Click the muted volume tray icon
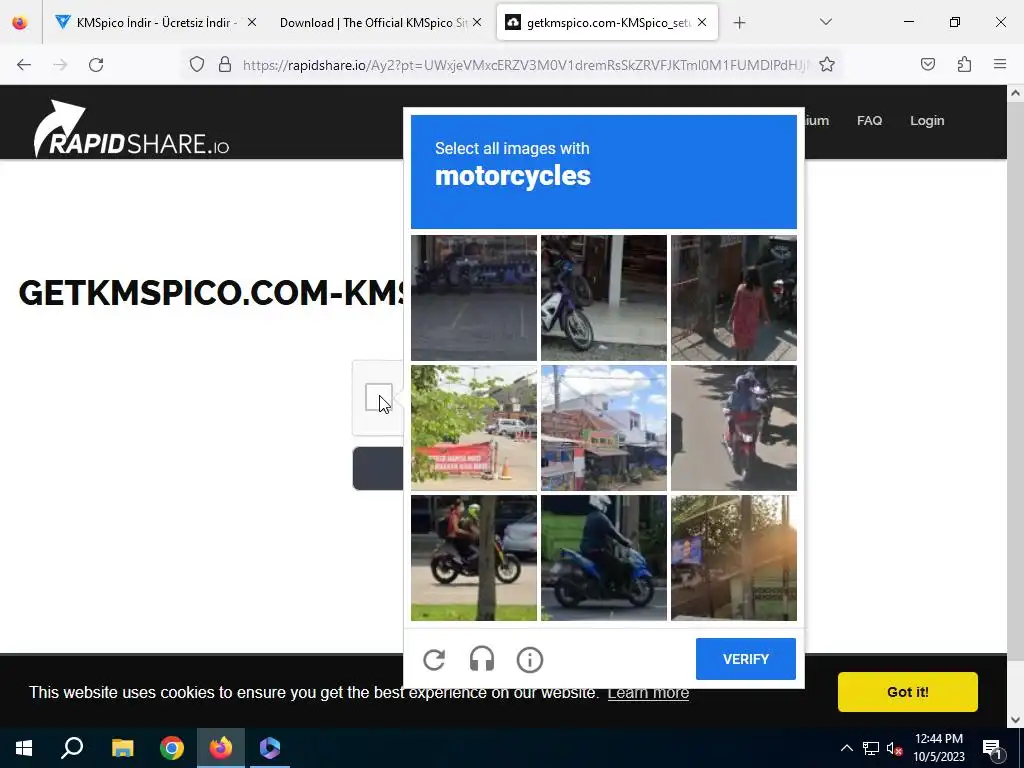Image resolution: width=1024 pixels, height=768 pixels. point(894,748)
